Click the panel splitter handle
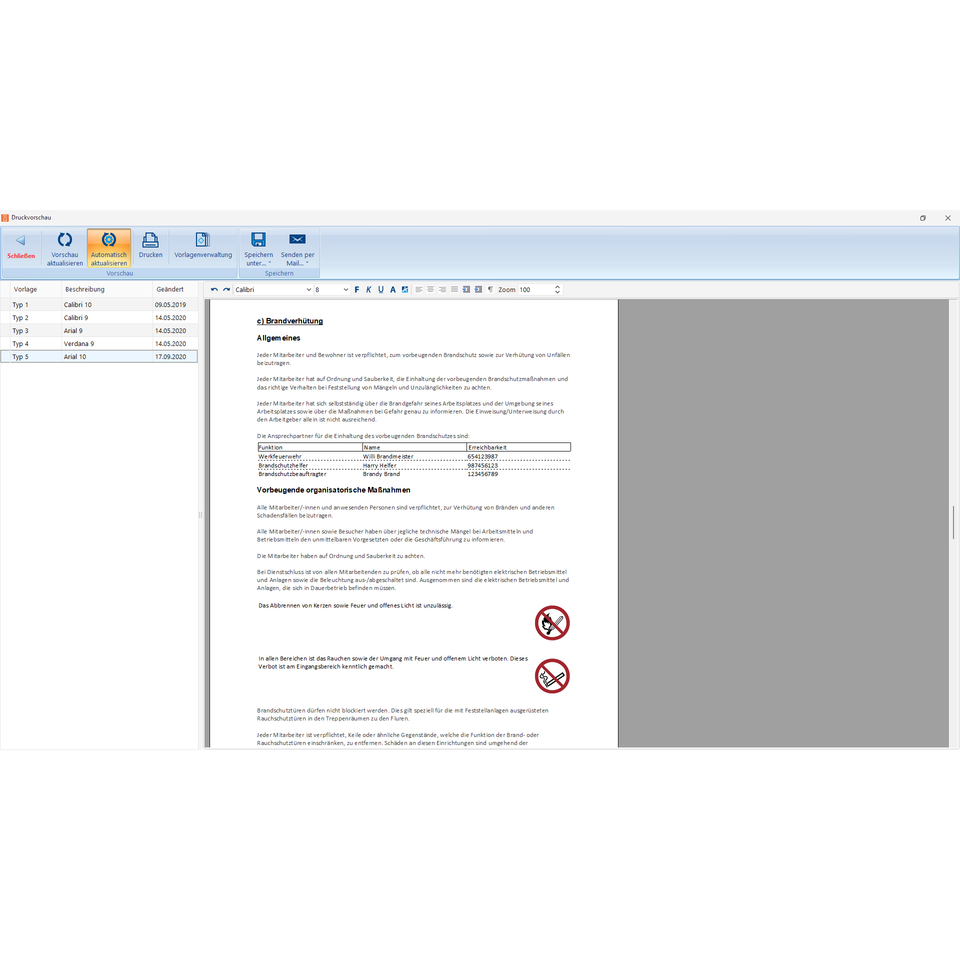 tap(200, 515)
